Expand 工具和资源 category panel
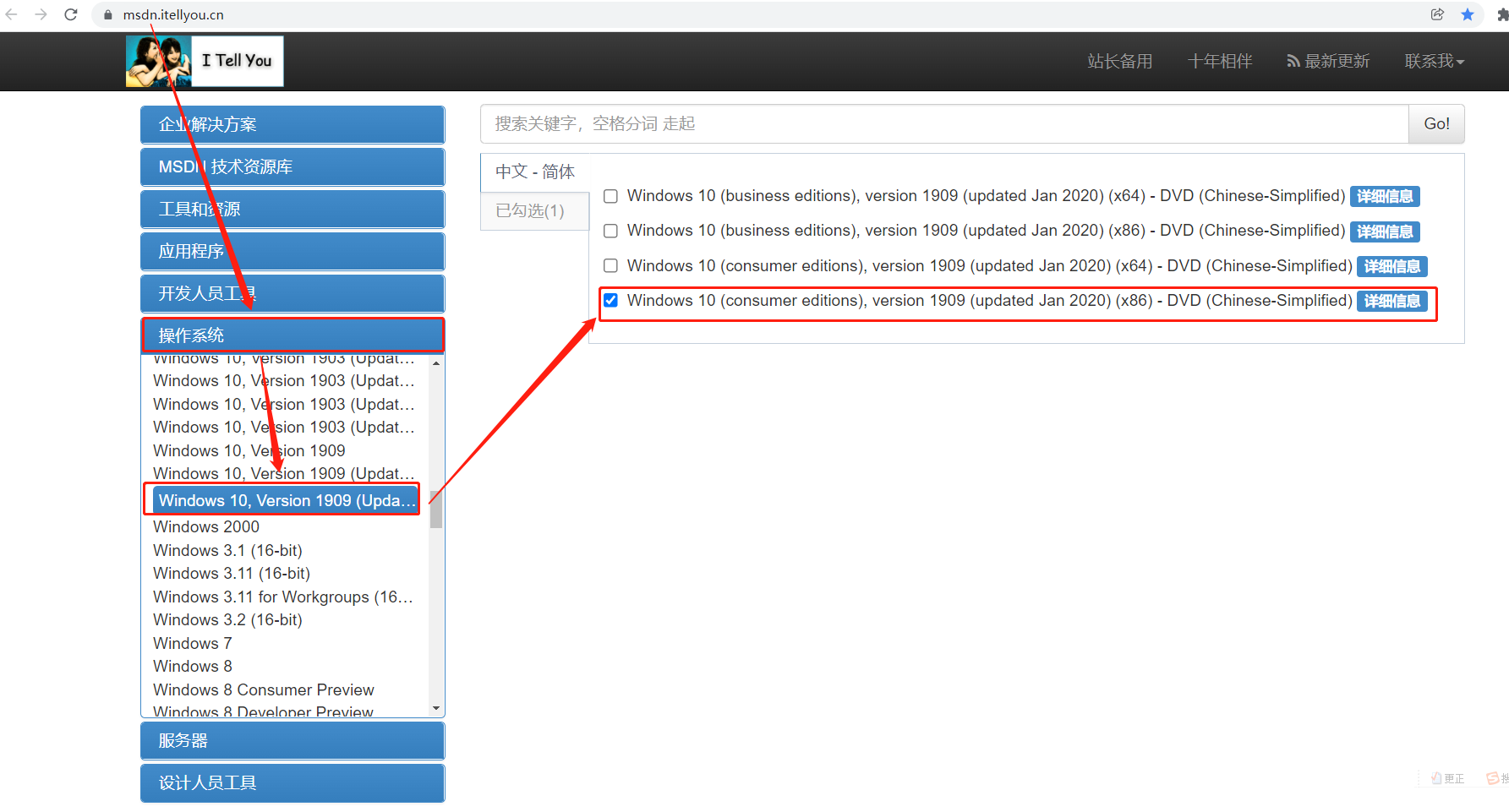 coord(293,209)
